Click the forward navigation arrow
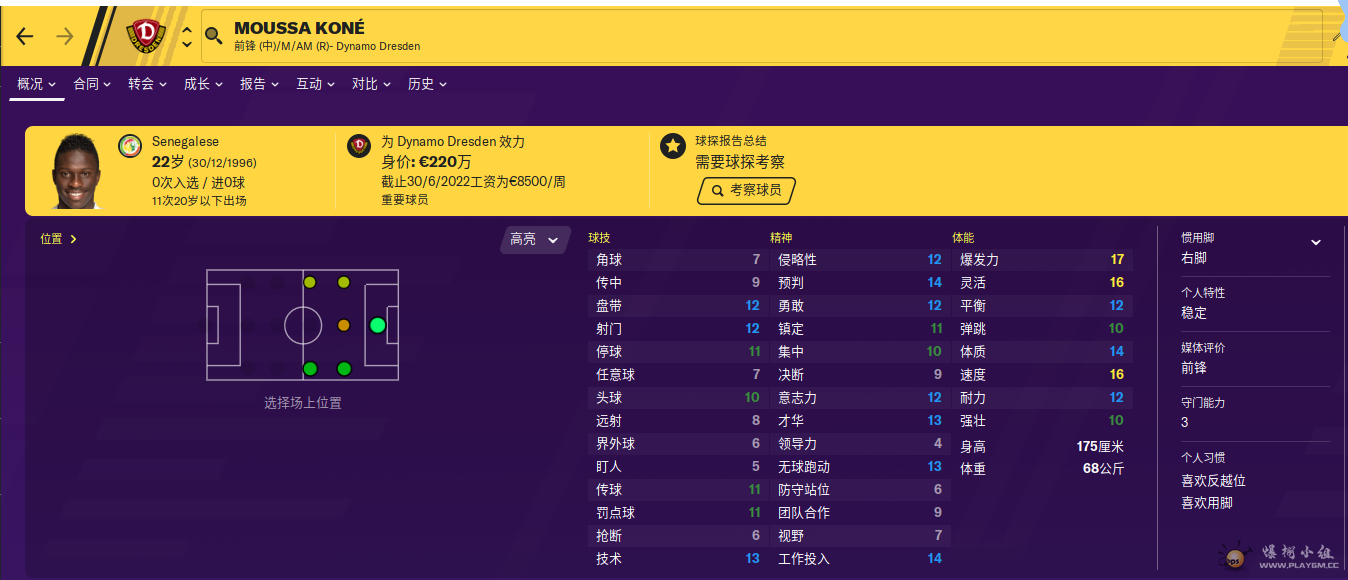The width and height of the screenshot is (1348, 580). click(x=65, y=37)
